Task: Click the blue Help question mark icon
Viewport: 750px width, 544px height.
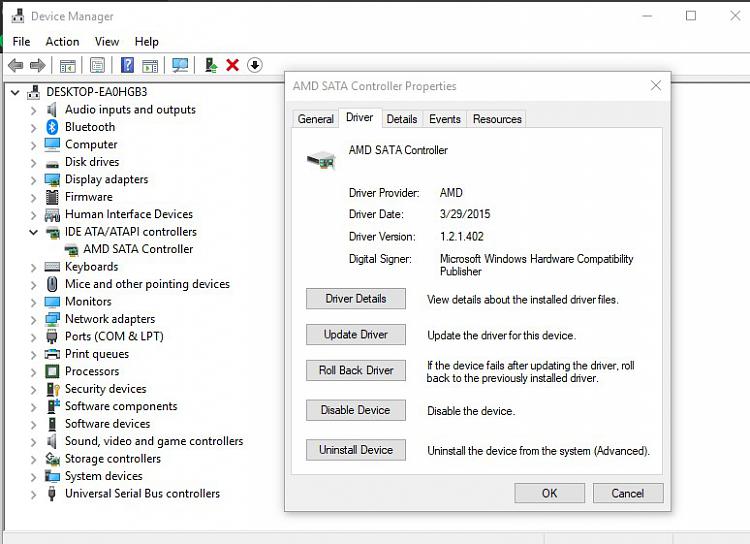Action: (127, 65)
